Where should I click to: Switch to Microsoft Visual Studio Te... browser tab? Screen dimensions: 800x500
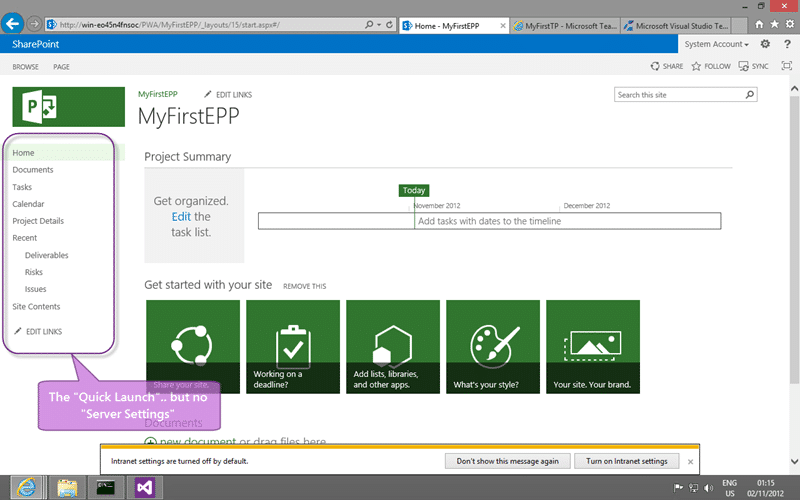point(677,26)
